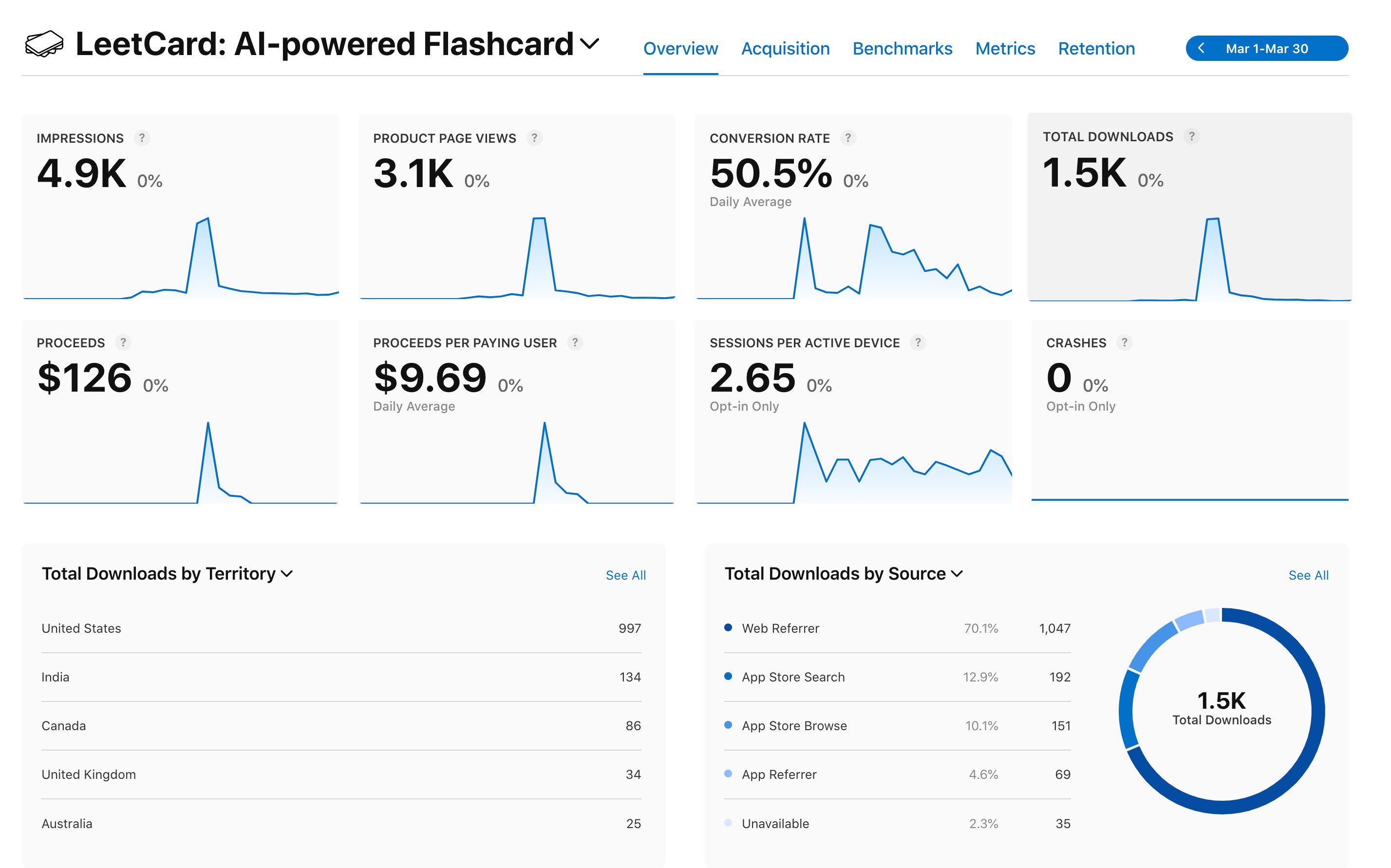This screenshot has height=868, width=1391.
Task: Open the Product Page Views chart card
Action: point(516,207)
